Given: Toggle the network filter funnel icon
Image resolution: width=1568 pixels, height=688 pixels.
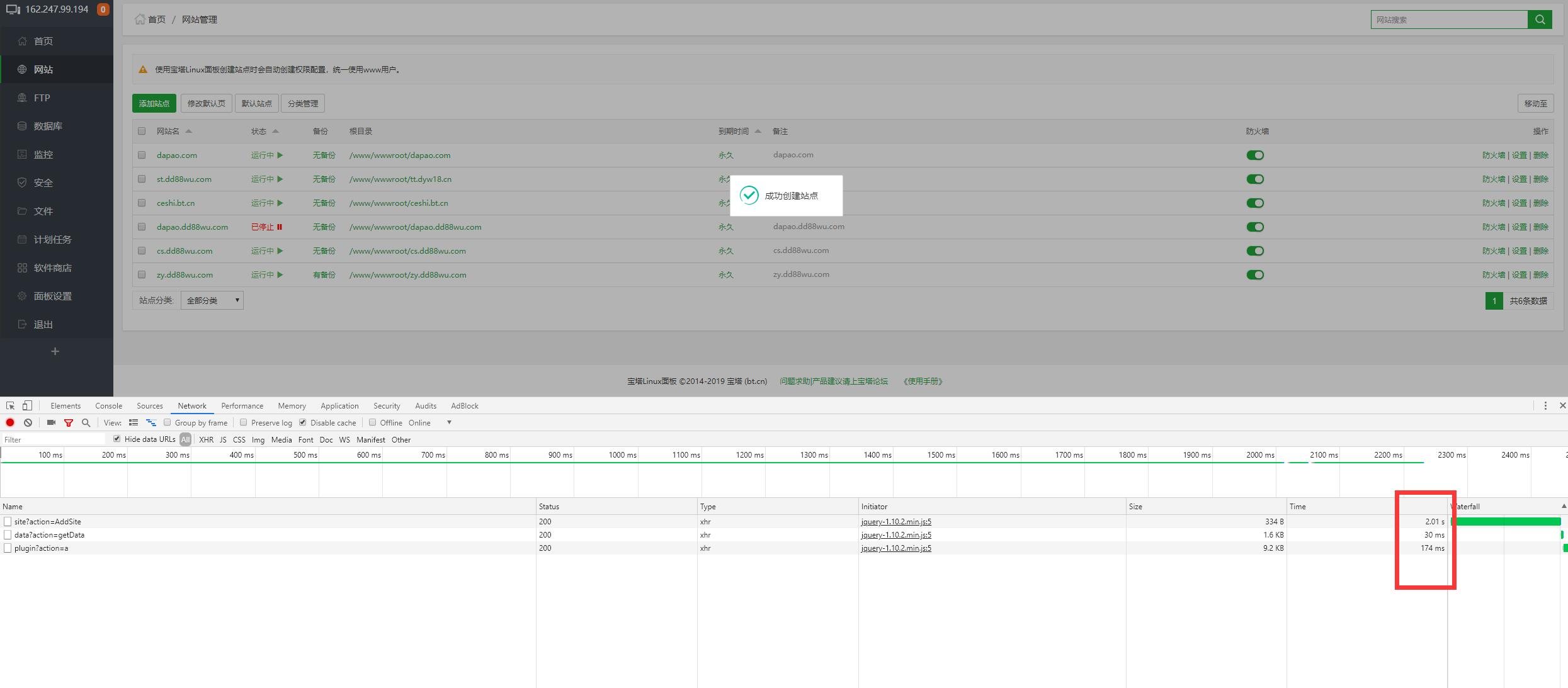Looking at the screenshot, I should 69,422.
